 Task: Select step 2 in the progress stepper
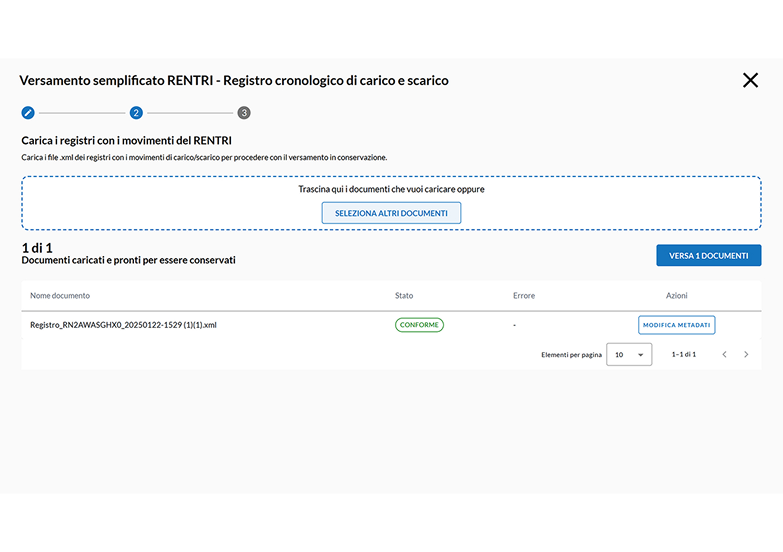click(136, 113)
